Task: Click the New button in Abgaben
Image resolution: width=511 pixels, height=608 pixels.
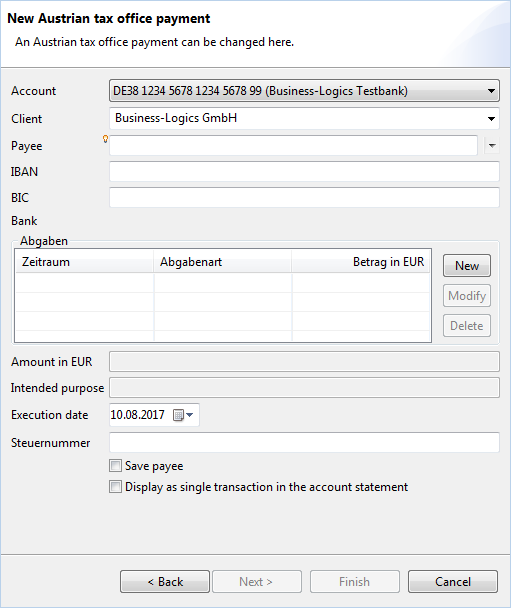Action: pyautogui.click(x=467, y=266)
